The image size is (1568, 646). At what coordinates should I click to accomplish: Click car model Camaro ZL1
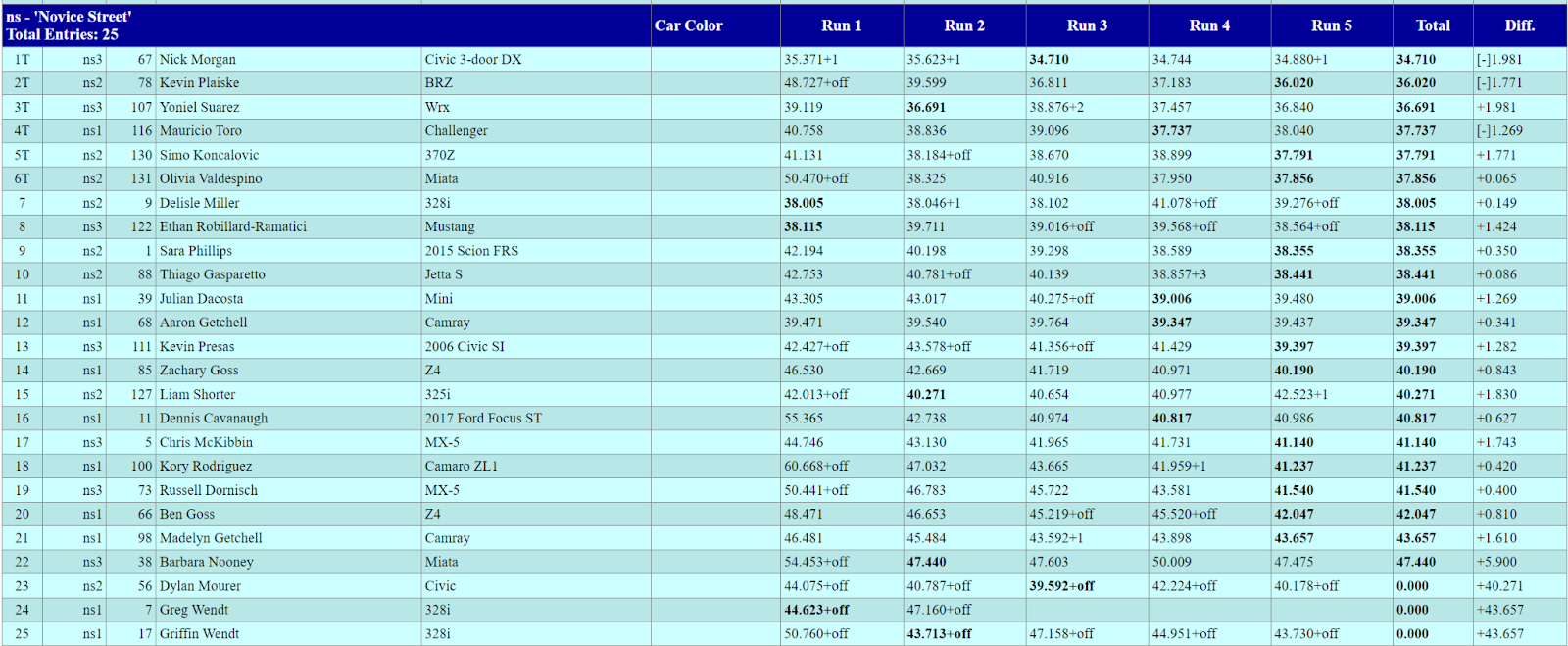pyautogui.click(x=461, y=467)
